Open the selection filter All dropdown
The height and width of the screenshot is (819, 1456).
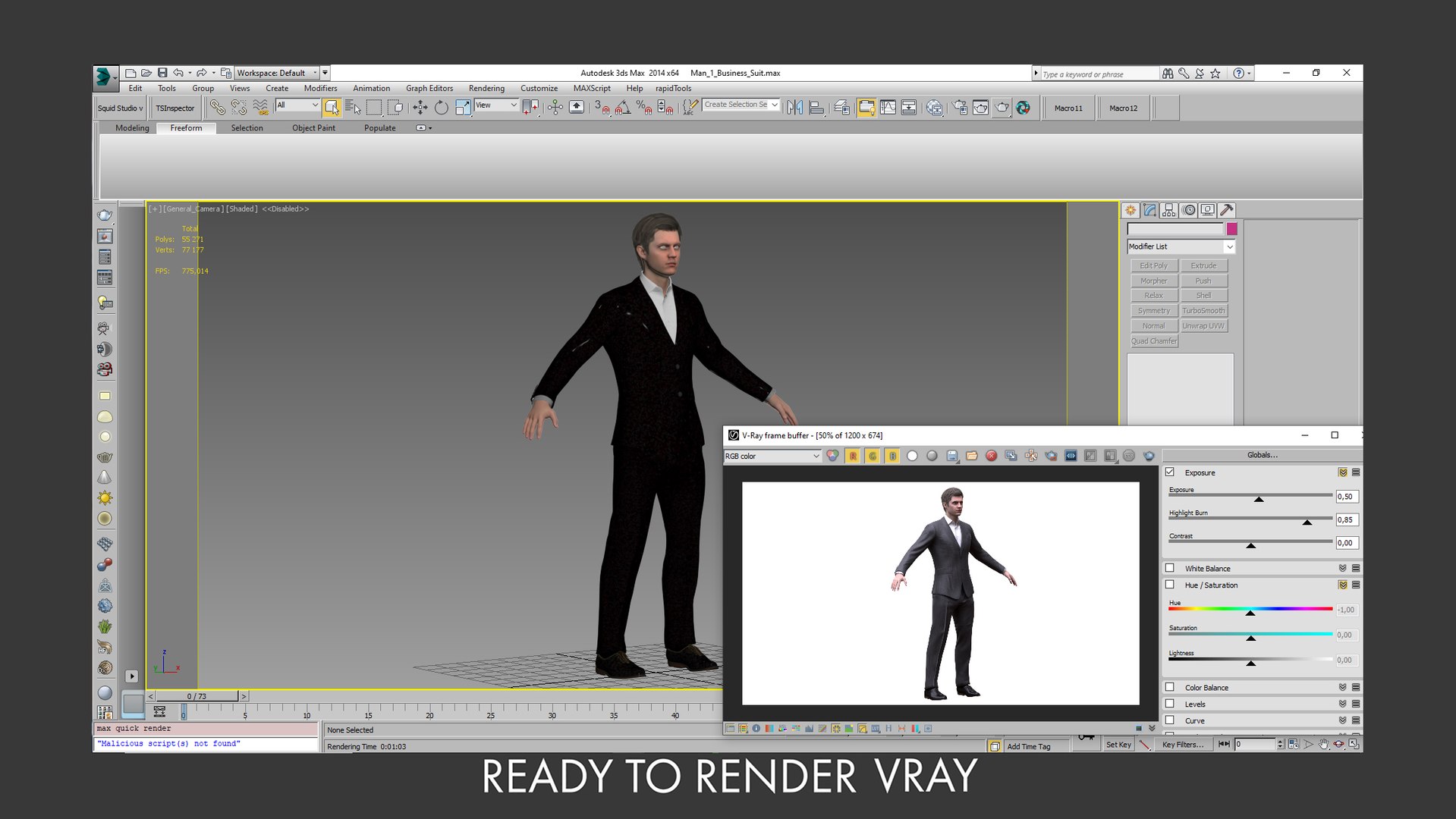coord(297,105)
